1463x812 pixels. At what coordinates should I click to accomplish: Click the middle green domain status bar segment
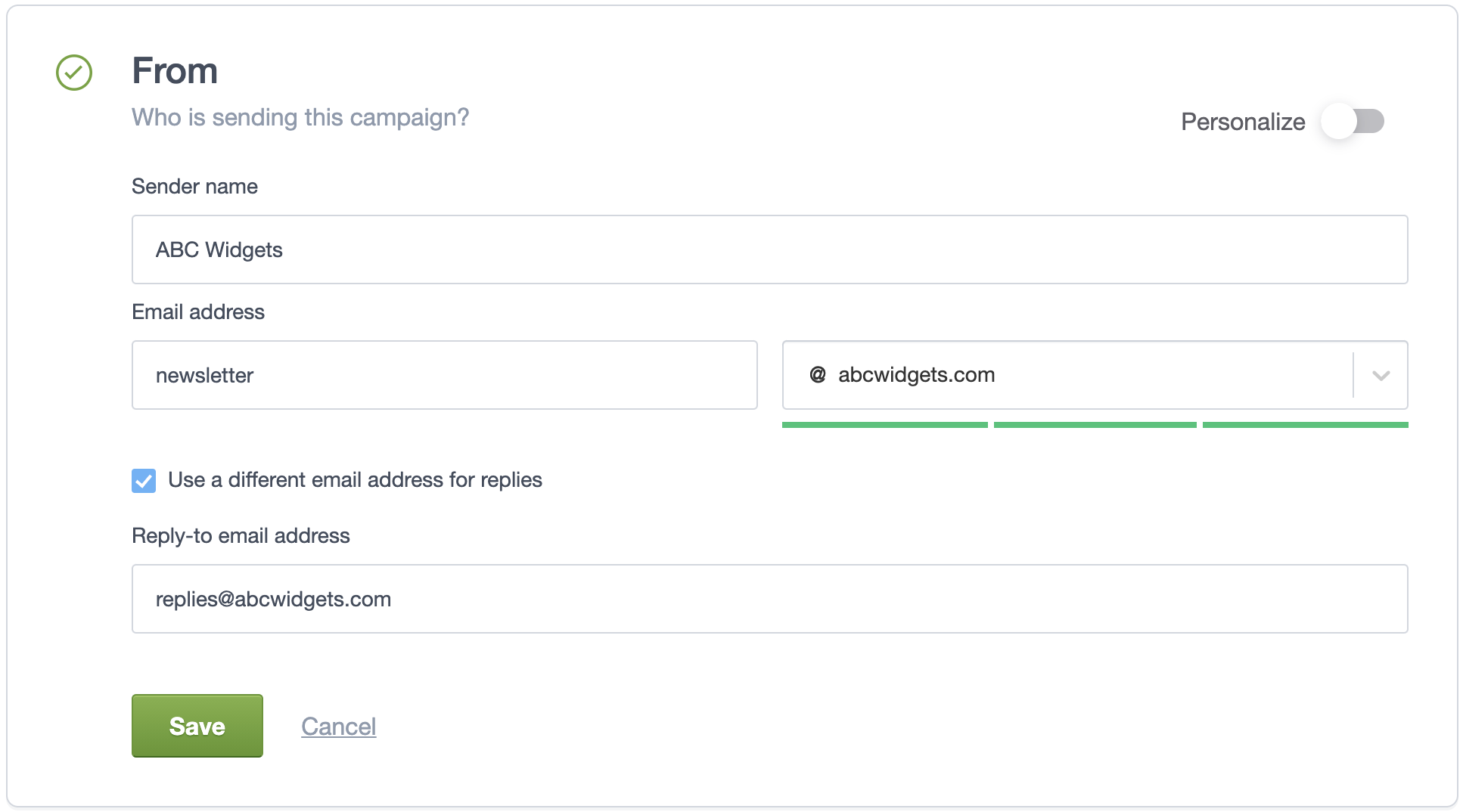[x=1095, y=425]
